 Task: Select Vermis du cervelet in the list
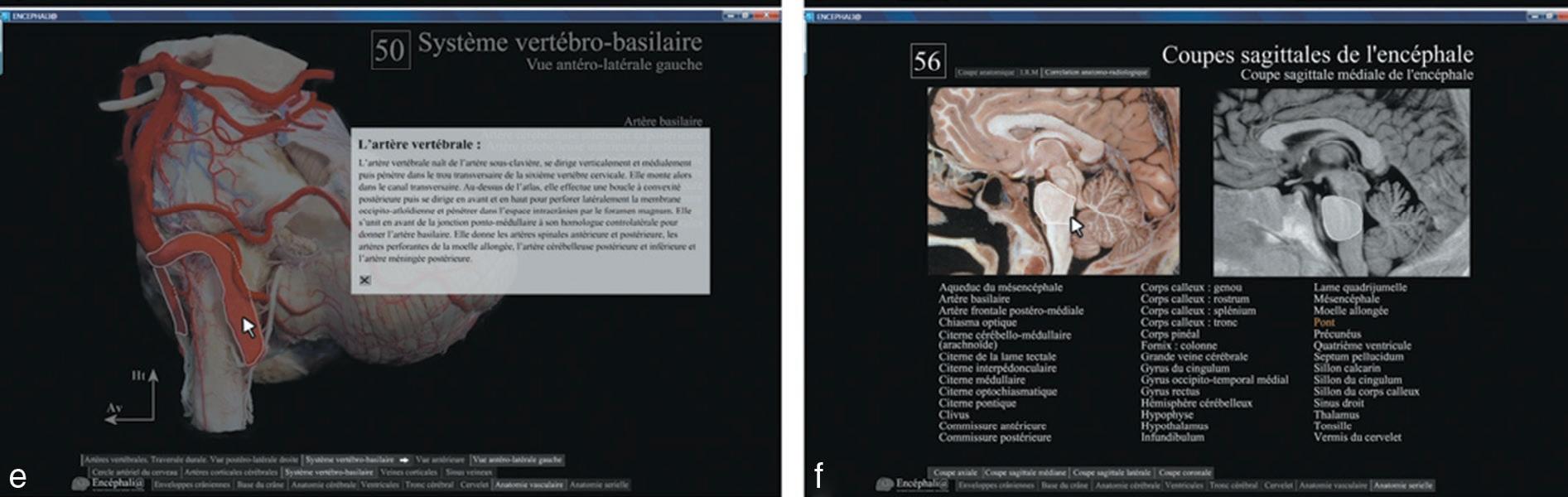[1358, 437]
